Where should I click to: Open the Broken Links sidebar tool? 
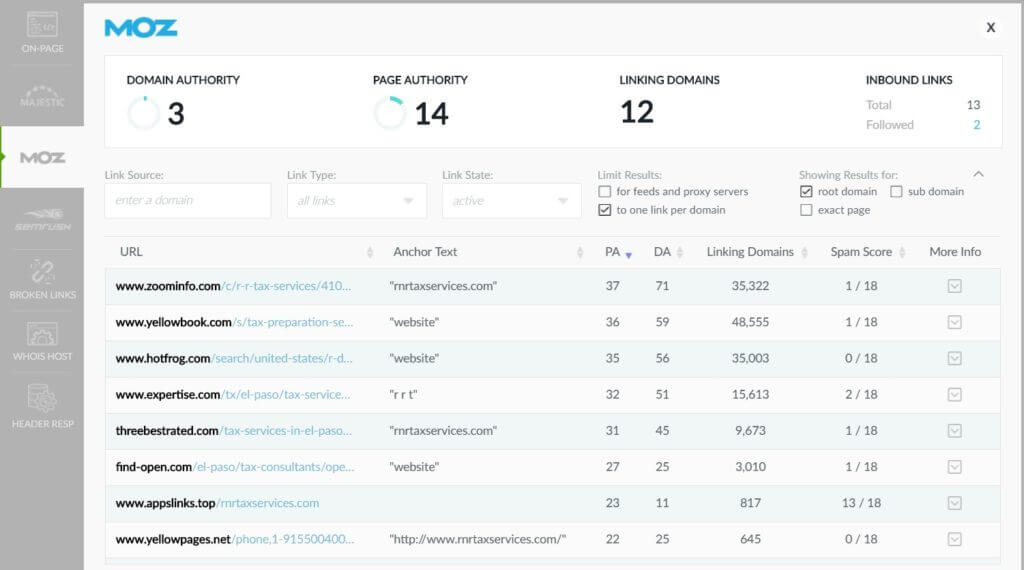(x=42, y=279)
